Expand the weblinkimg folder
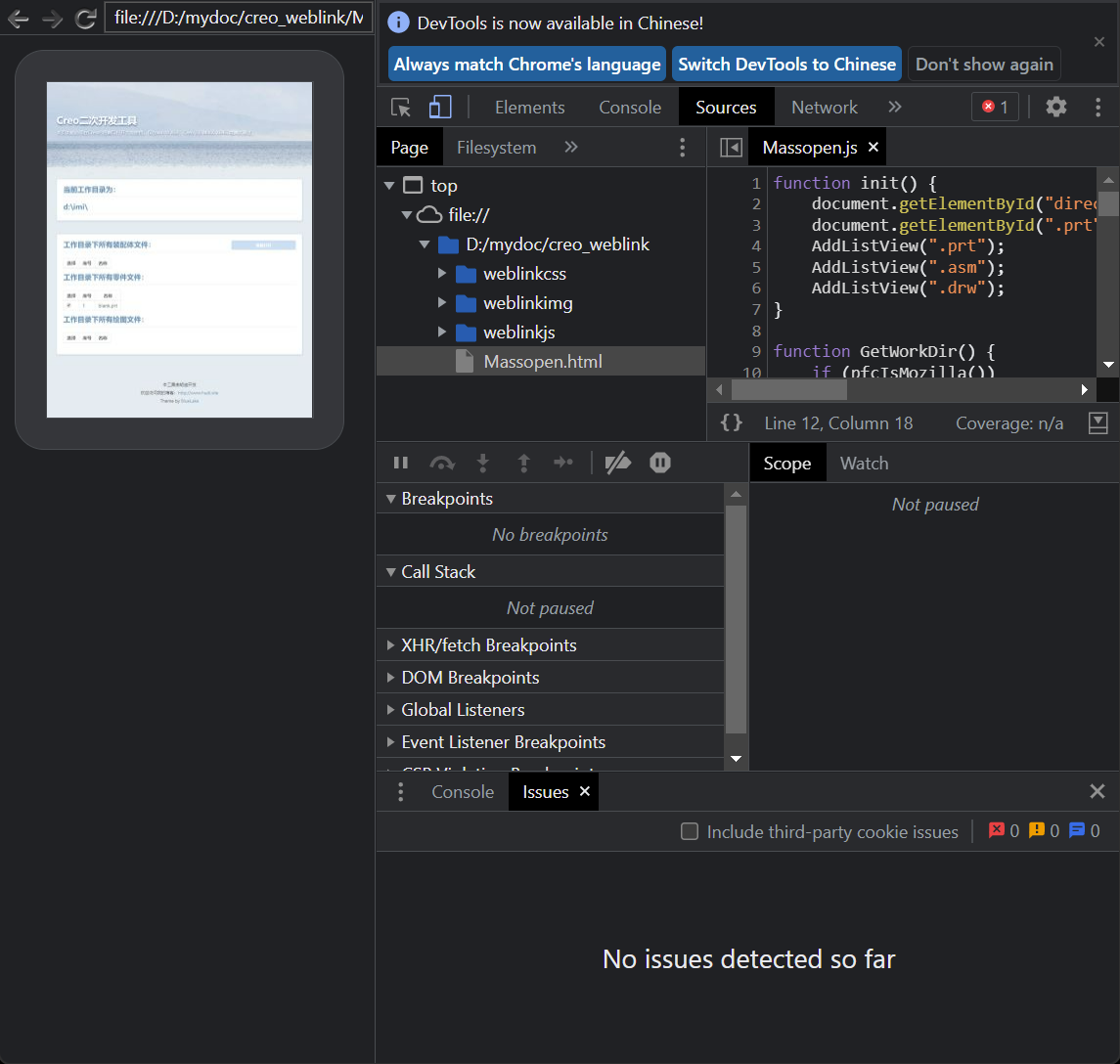This screenshot has height=1064, width=1120. coord(442,303)
